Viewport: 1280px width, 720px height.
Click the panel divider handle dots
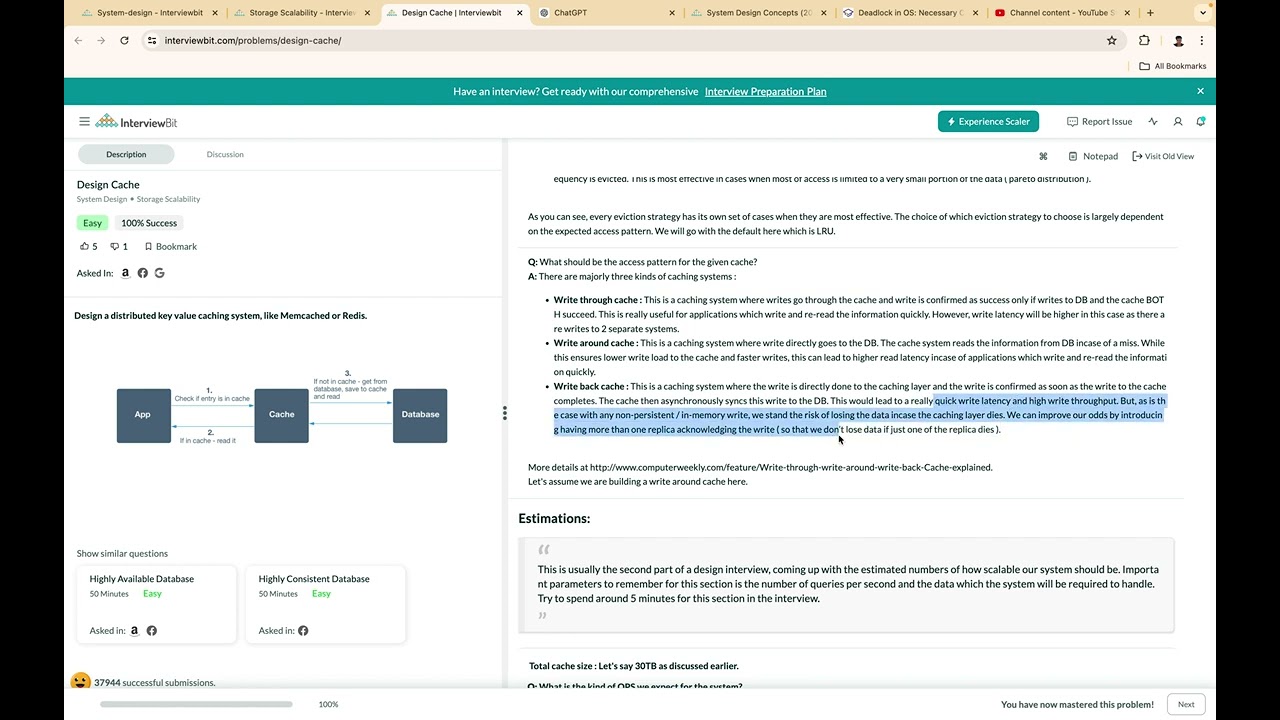coord(505,413)
